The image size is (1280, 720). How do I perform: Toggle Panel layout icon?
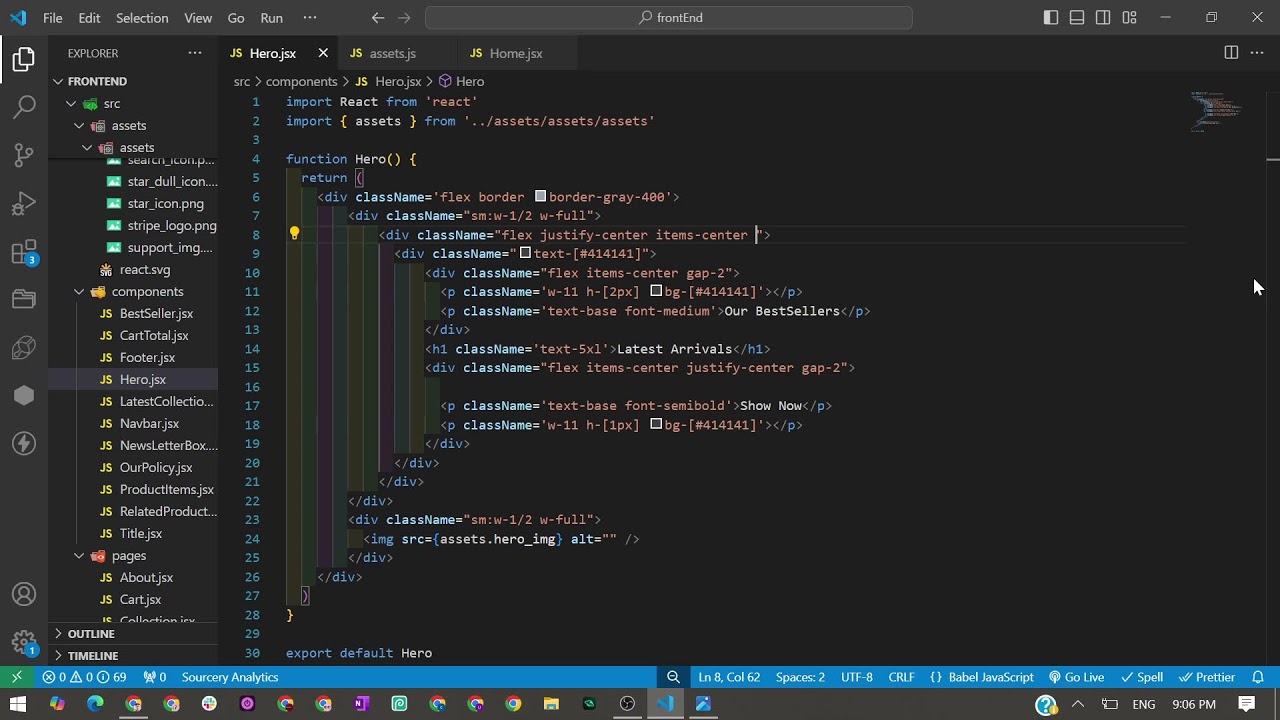tap(1077, 18)
